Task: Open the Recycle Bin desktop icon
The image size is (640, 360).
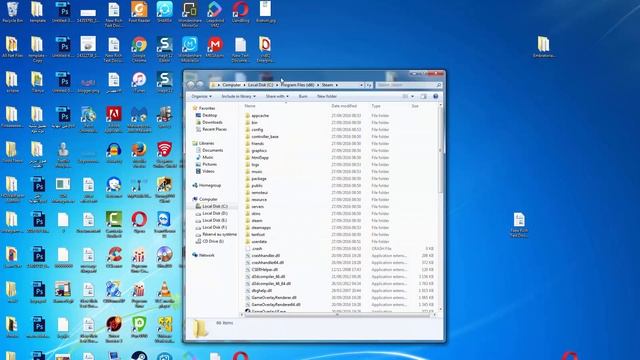Action: (12, 11)
